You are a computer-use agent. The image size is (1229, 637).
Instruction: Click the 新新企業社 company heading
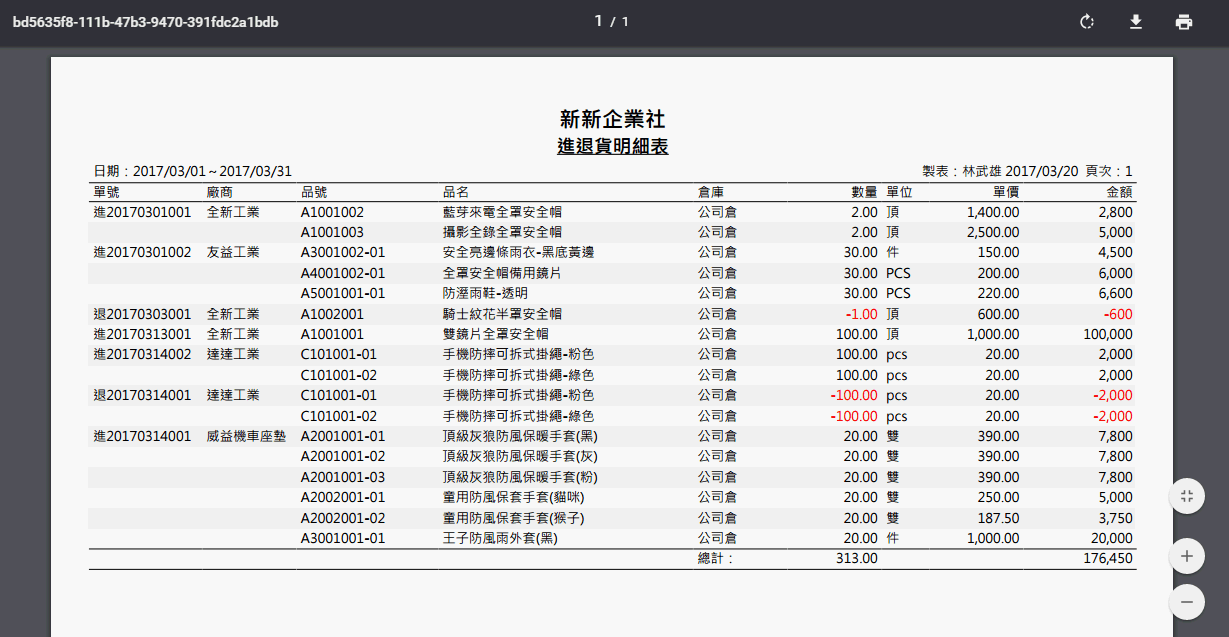pos(612,119)
